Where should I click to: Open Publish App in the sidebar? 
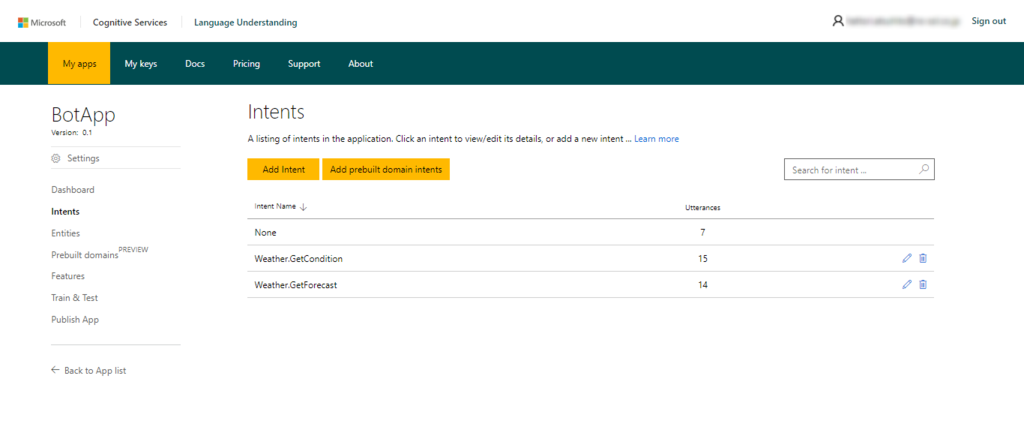tap(75, 319)
